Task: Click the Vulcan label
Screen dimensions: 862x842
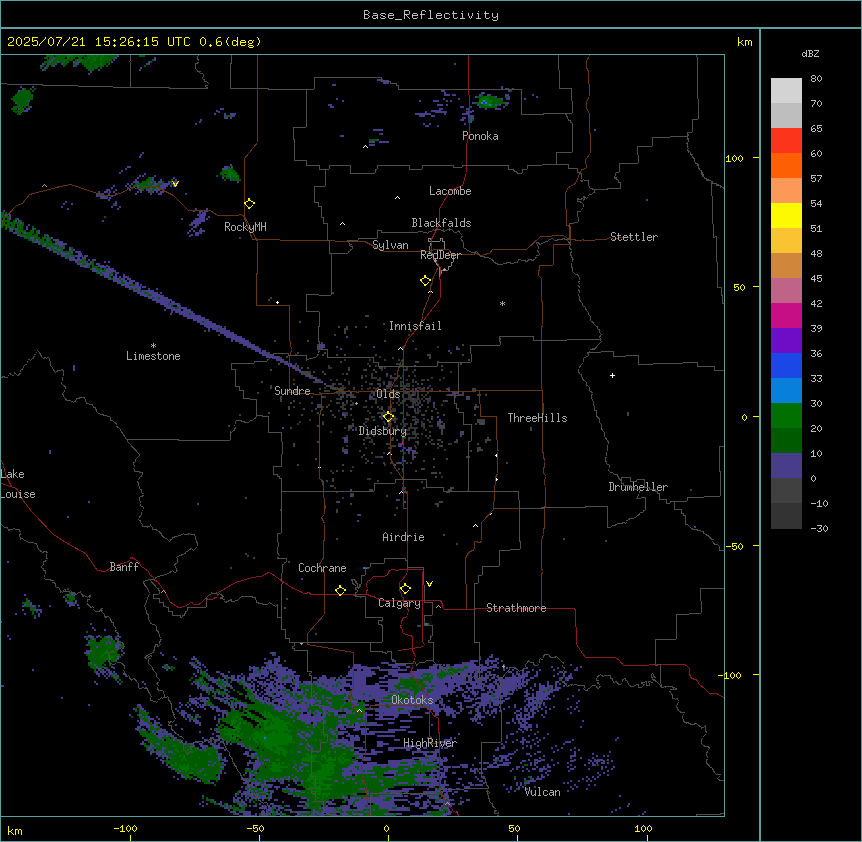Action: [x=543, y=792]
